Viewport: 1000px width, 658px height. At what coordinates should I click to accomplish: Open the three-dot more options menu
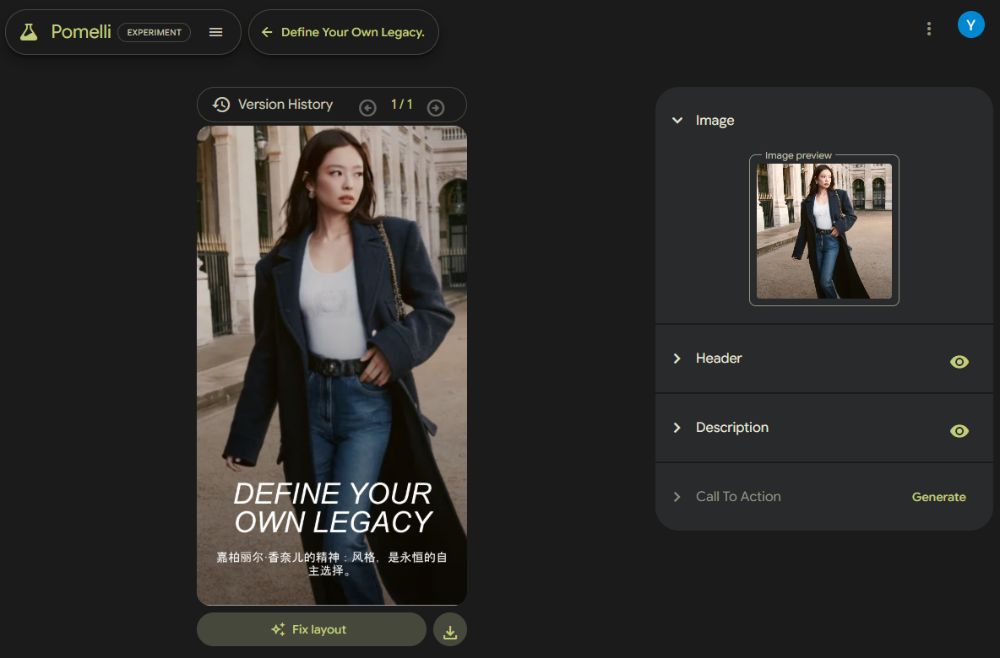(x=929, y=29)
